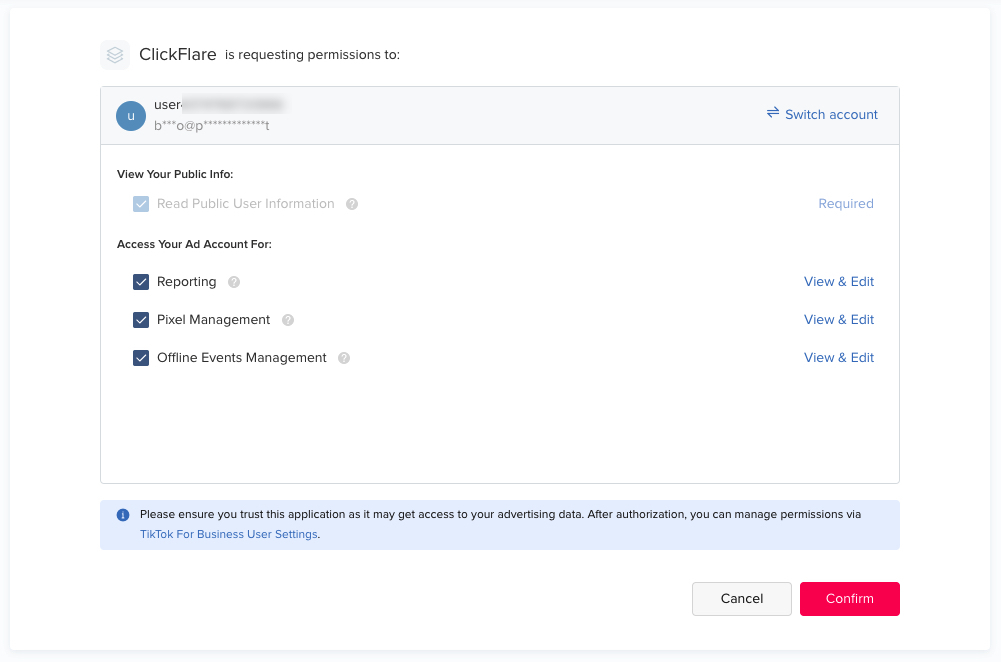Click the Offline Events Management label
This screenshot has width=1001, height=662.
tap(241, 358)
